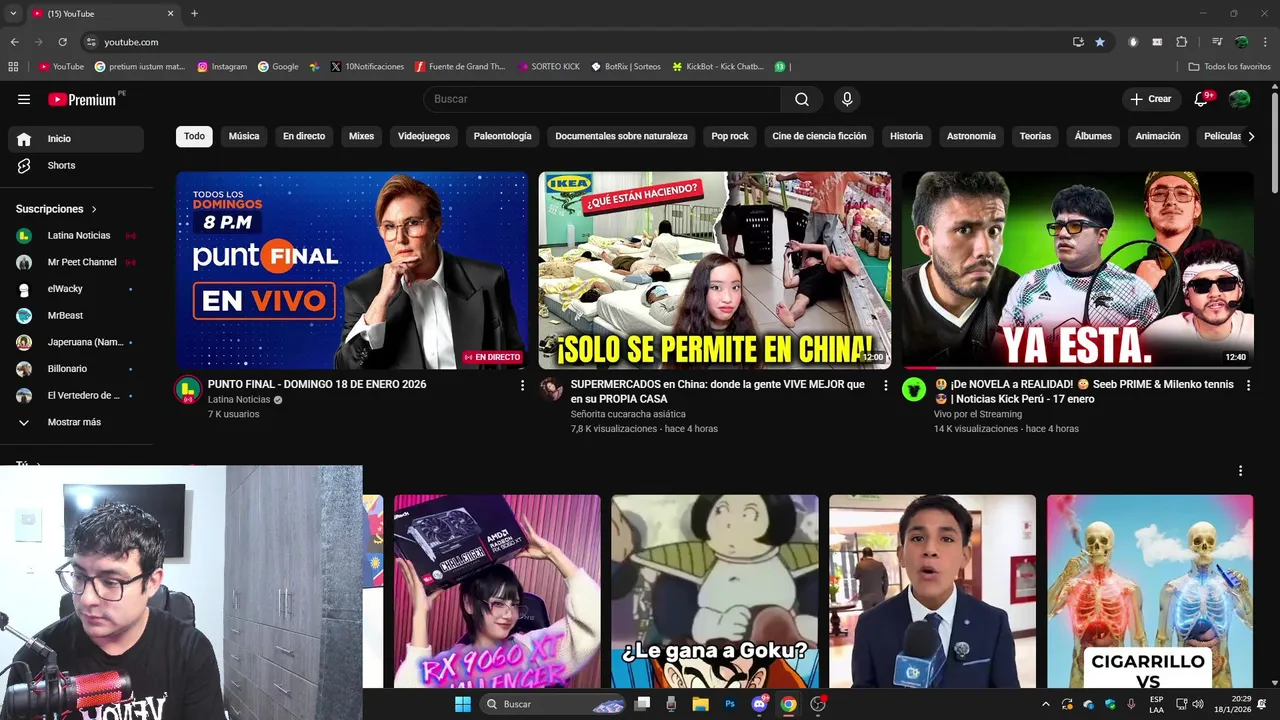Open Discord from the taskbar
Image resolution: width=1280 pixels, height=720 pixels.
point(759,704)
